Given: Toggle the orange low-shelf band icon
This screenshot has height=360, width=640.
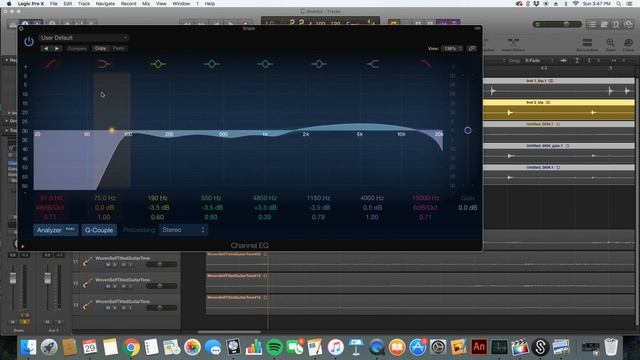Looking at the screenshot, I should click(104, 64).
